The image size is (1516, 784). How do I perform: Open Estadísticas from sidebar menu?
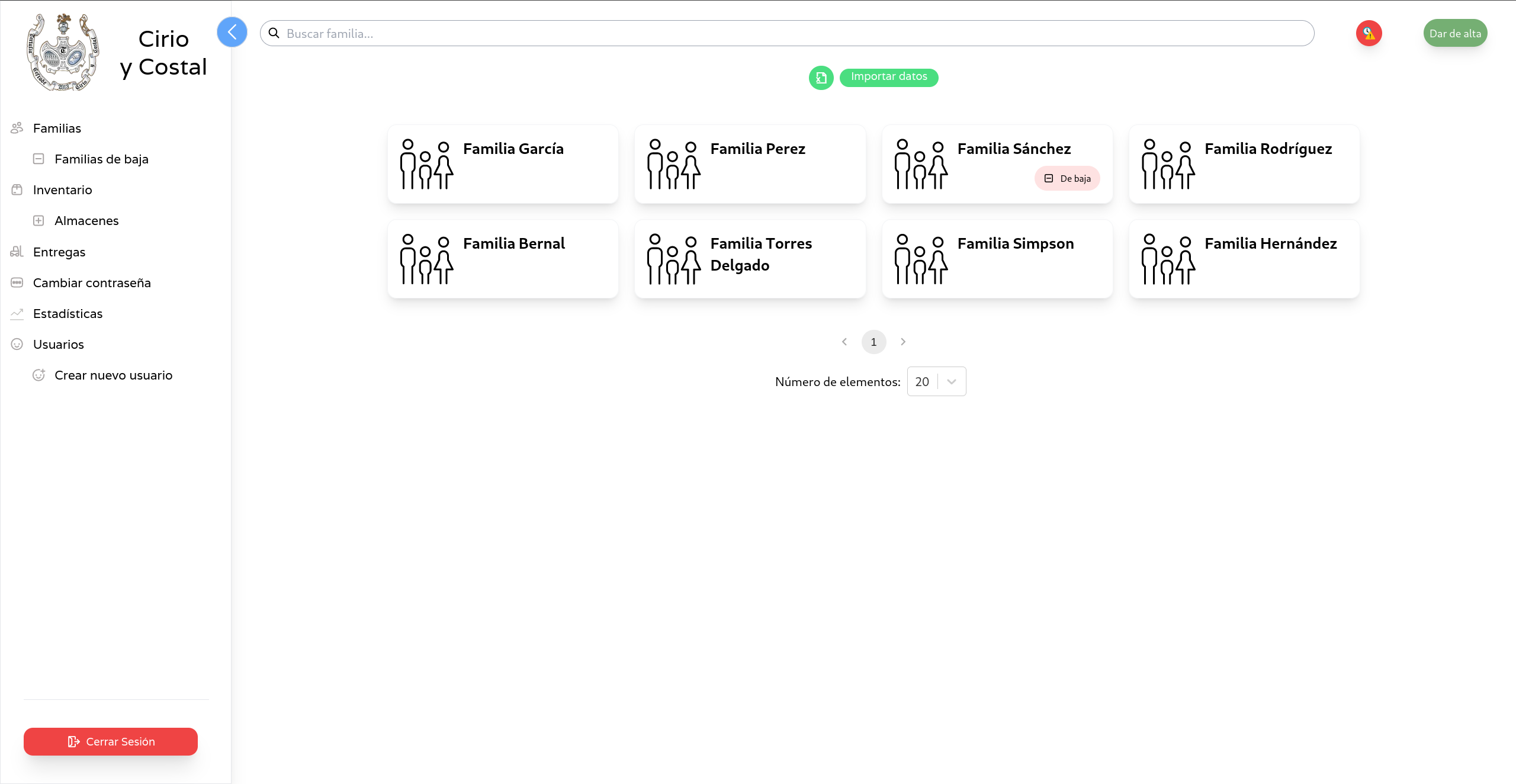tap(68, 314)
